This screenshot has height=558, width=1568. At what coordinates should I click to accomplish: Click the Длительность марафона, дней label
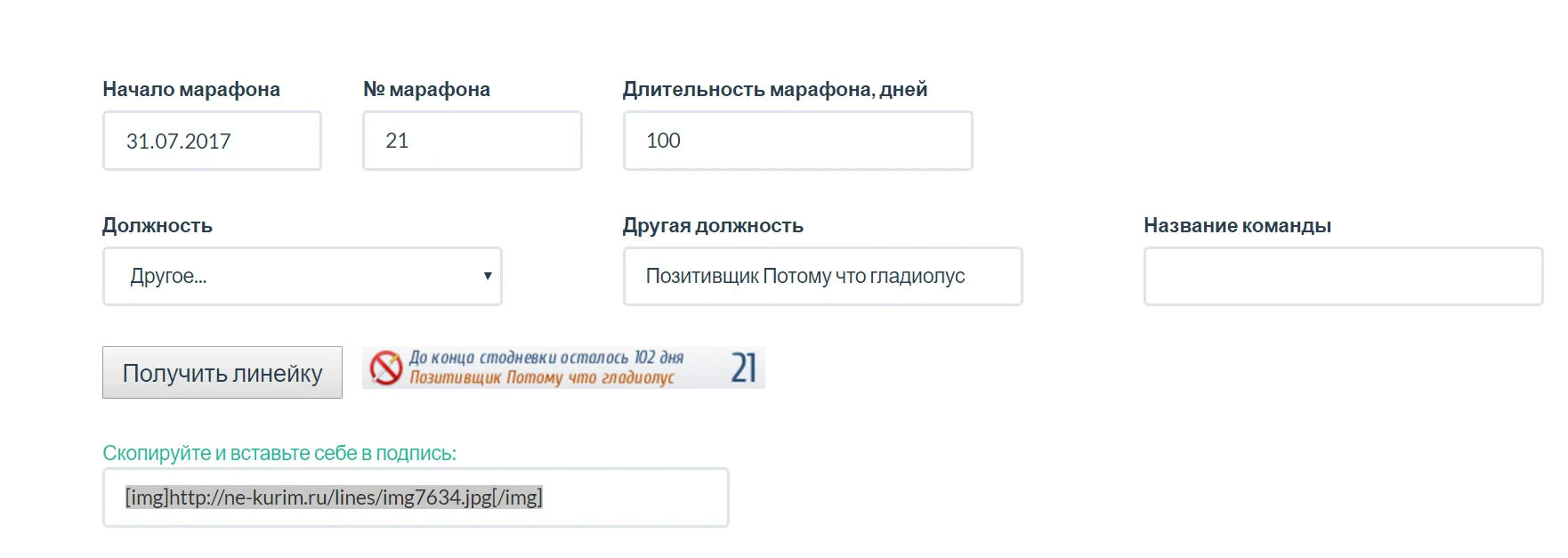click(x=774, y=89)
